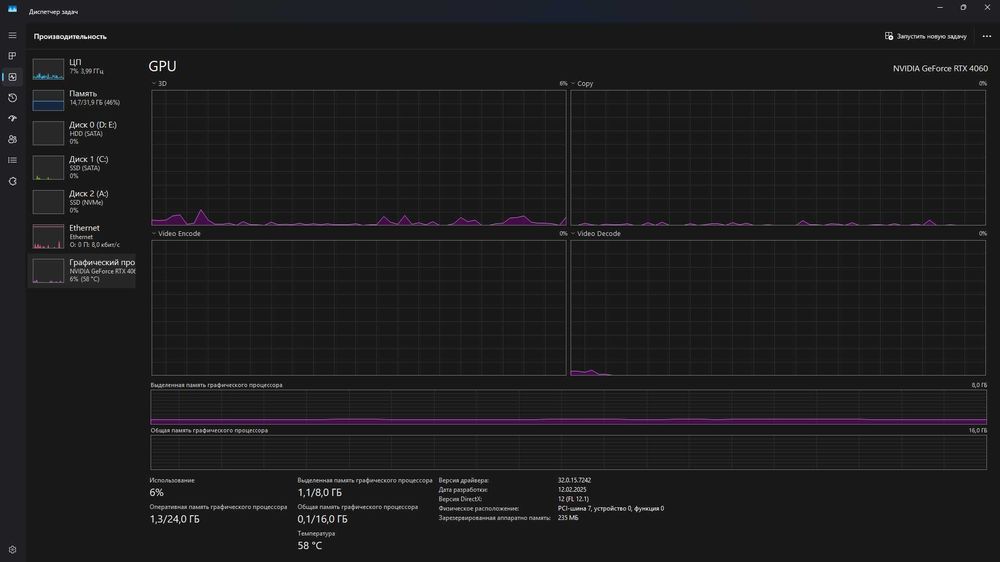Viewport: 1000px width, 562px height.
Task: Click the 0,1/16,0 ГБ shared memory value
Action: coord(323,519)
